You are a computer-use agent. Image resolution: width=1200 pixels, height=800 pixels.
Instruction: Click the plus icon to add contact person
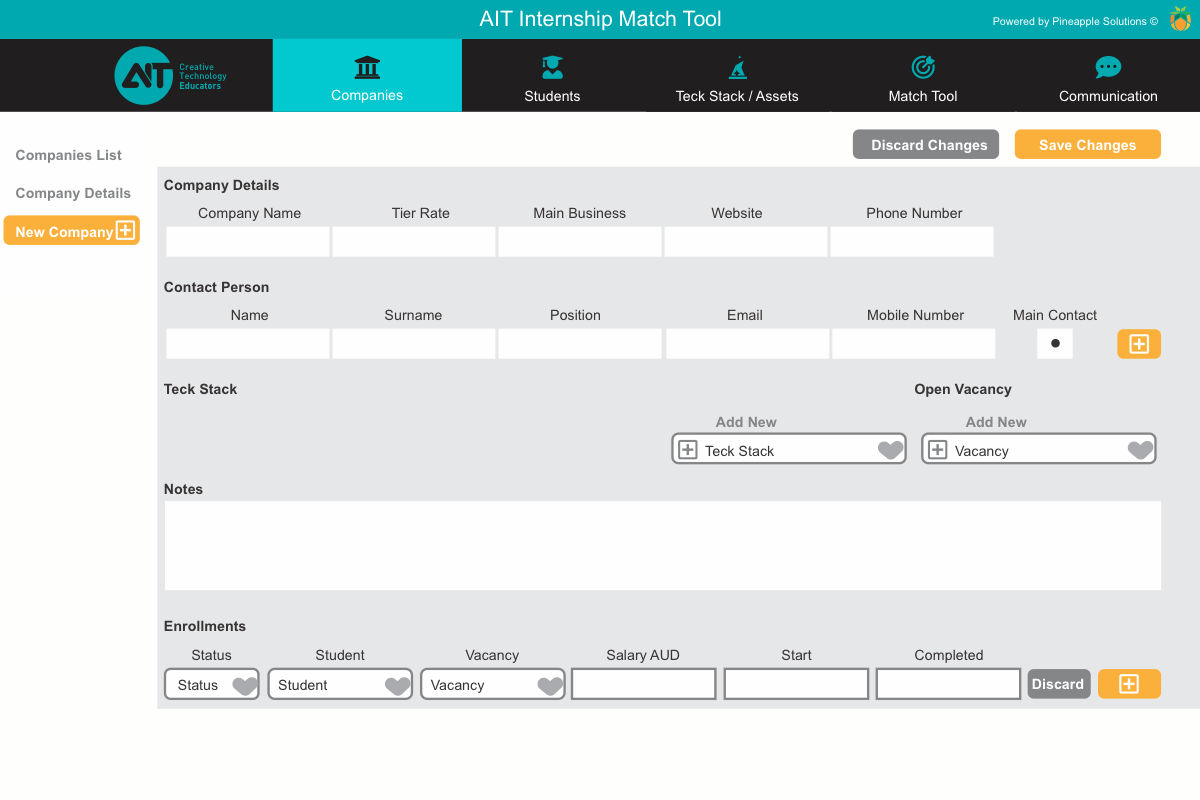point(1138,344)
